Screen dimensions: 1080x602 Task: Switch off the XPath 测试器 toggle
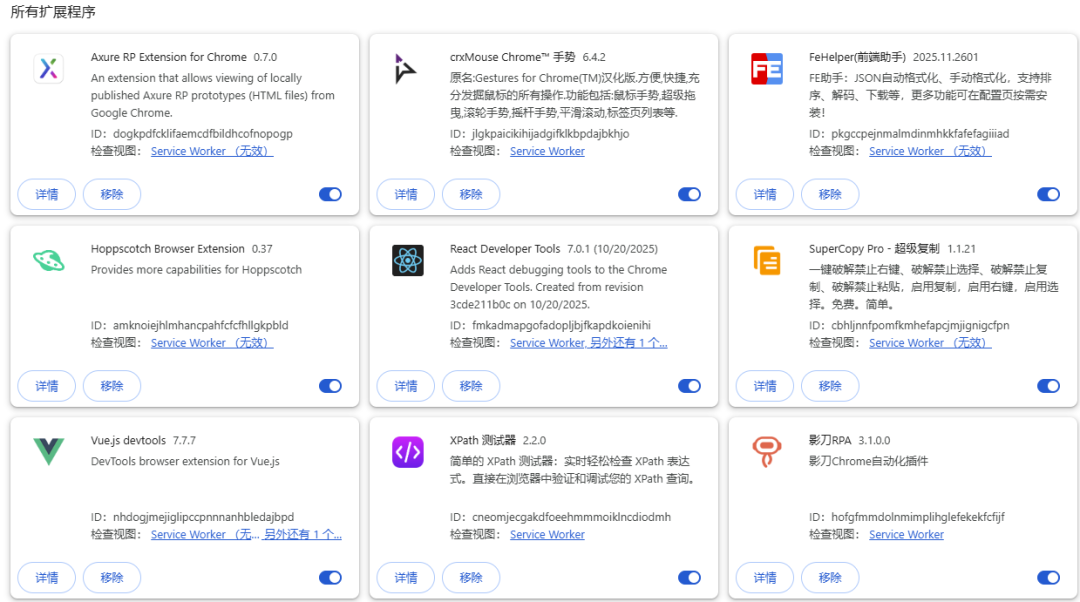click(x=689, y=577)
